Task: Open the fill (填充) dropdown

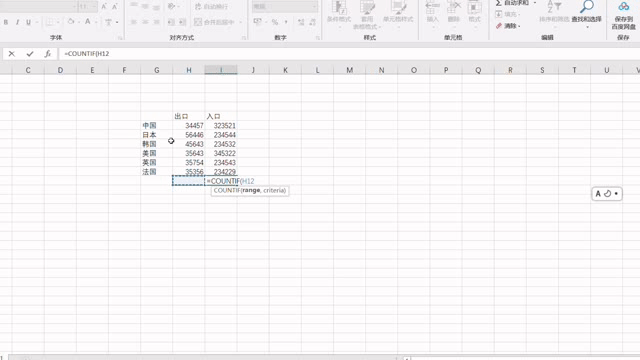Action: click(x=508, y=14)
